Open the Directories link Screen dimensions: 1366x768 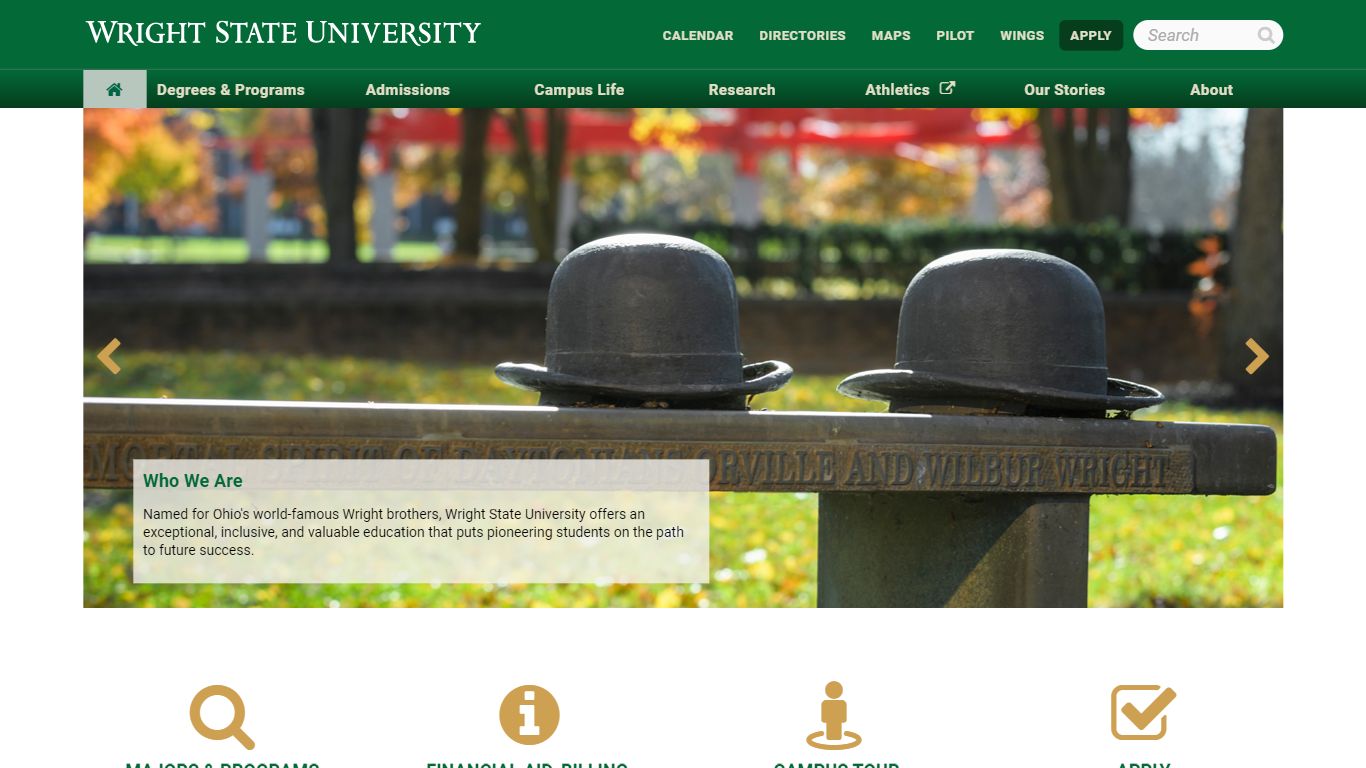pyautogui.click(x=802, y=35)
